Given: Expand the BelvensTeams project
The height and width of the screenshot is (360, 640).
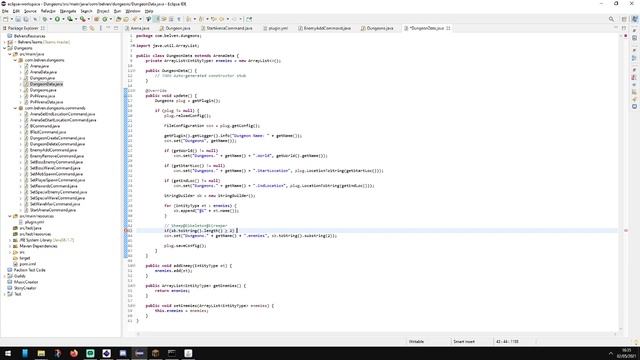Looking at the screenshot, I should click(4, 42).
